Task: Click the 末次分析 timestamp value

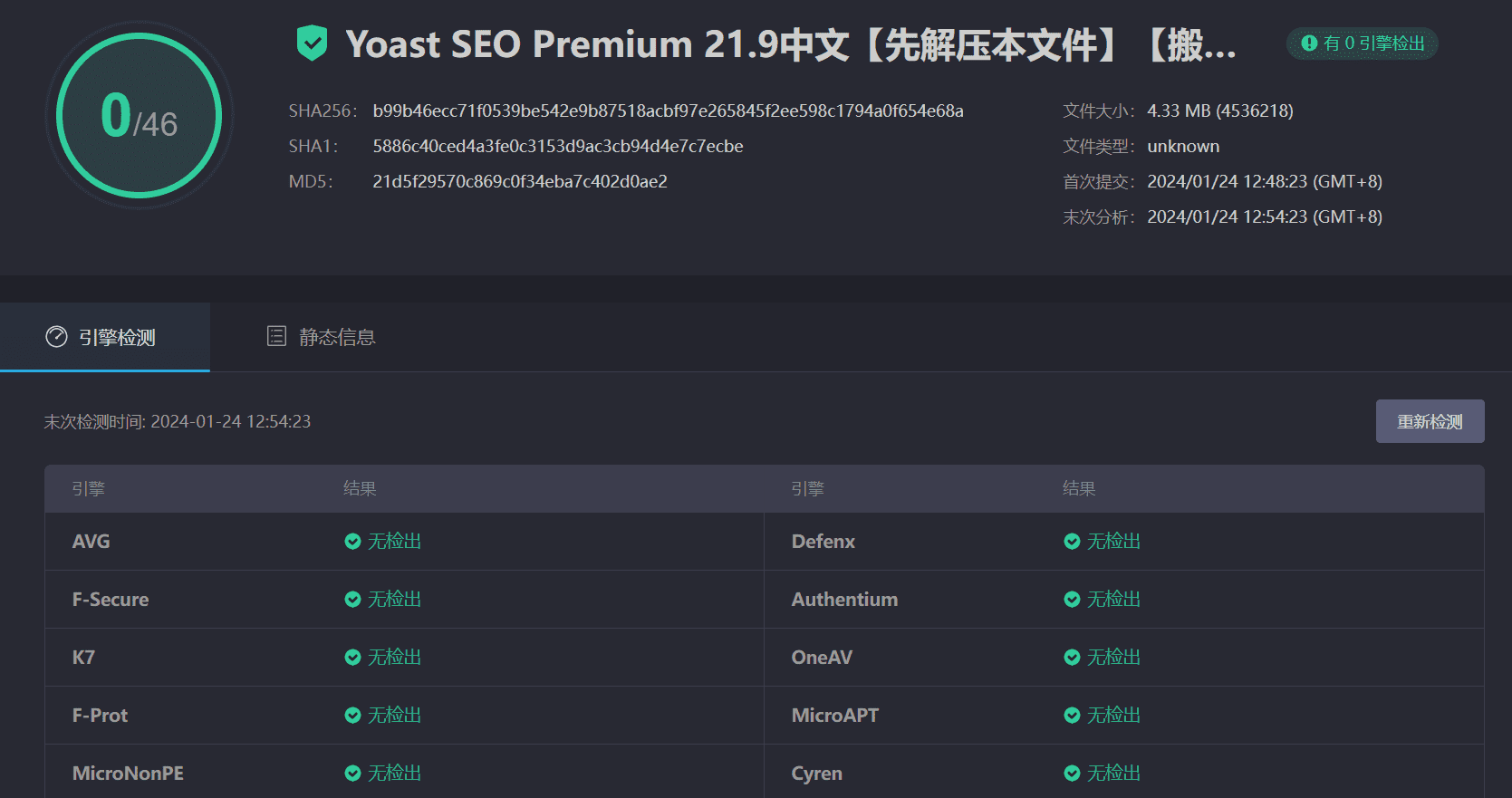Action: point(1265,216)
